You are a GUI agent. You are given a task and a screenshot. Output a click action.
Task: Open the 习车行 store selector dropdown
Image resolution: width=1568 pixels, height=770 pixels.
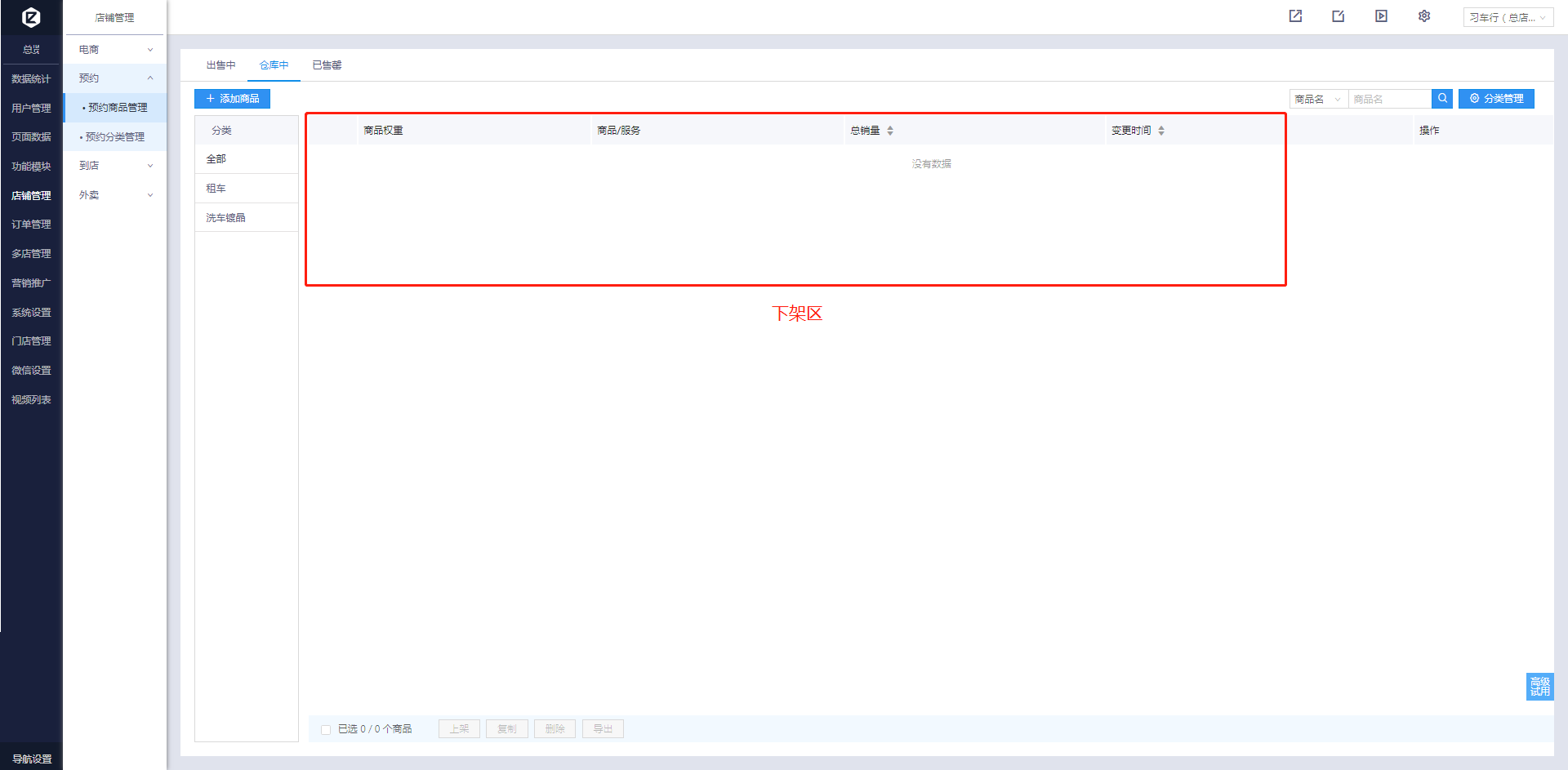1508,17
